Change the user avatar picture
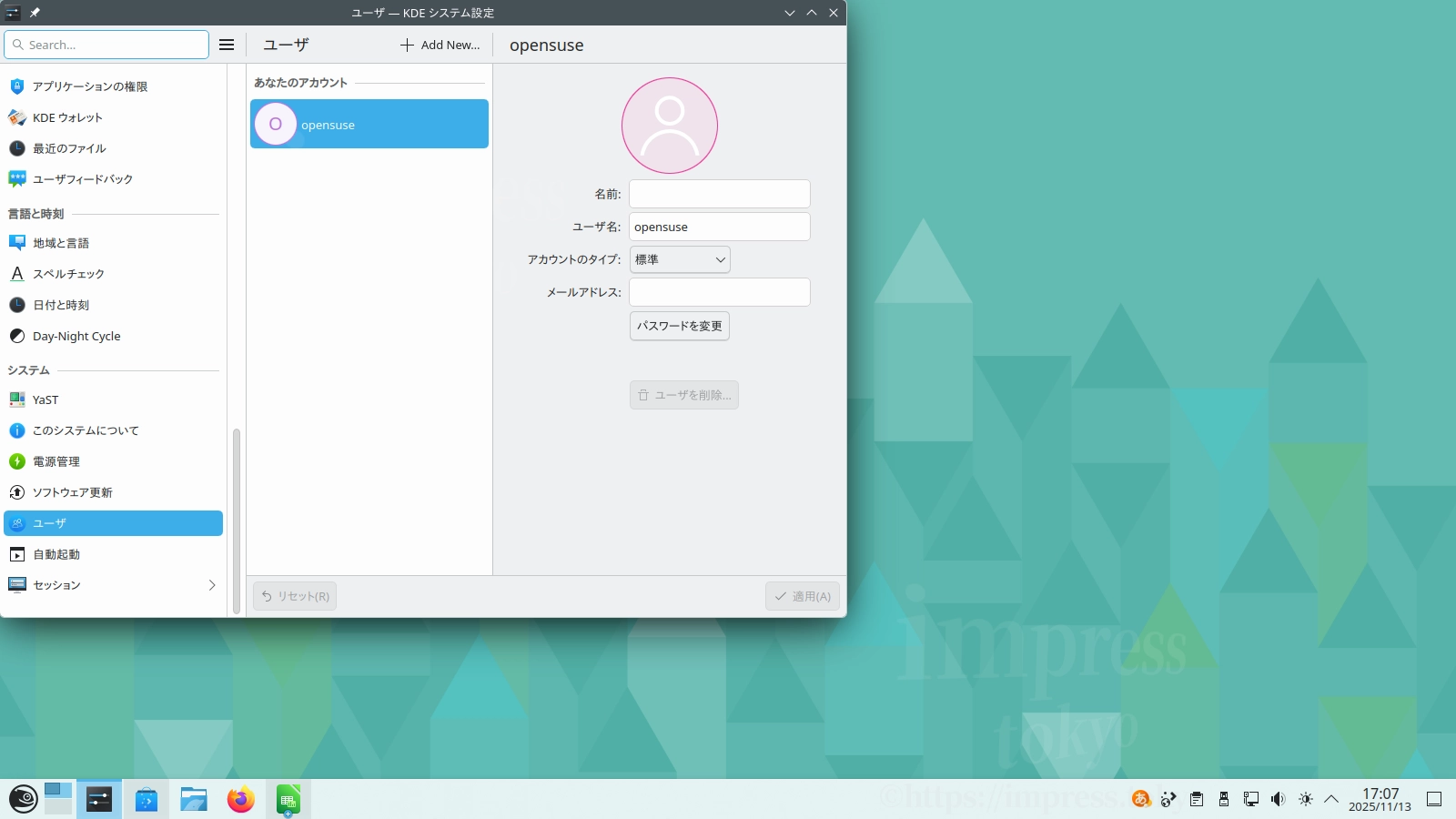This screenshot has width=1456, height=819. (670, 126)
